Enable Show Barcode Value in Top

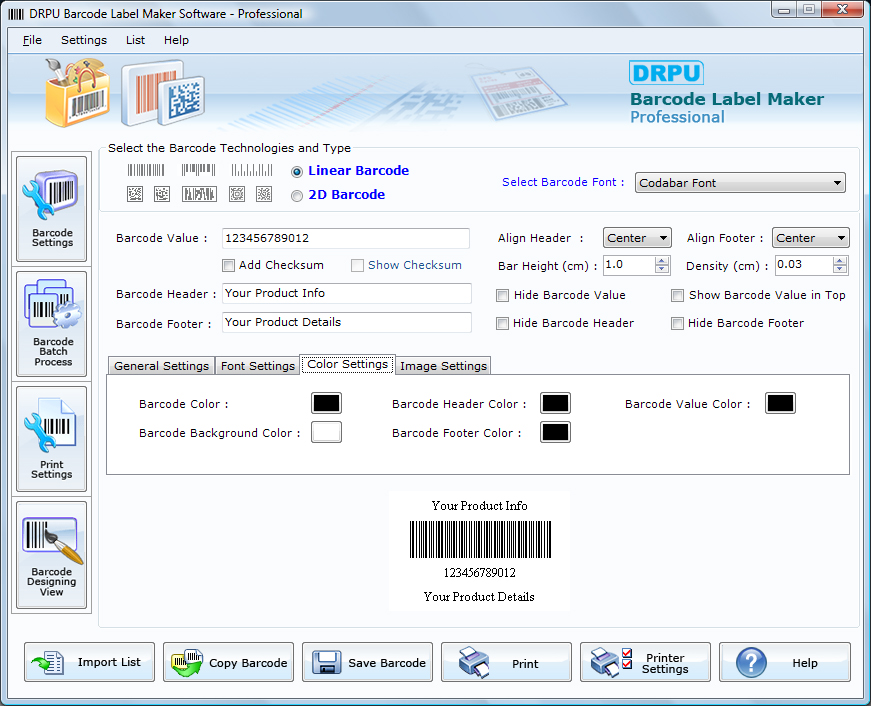click(677, 295)
